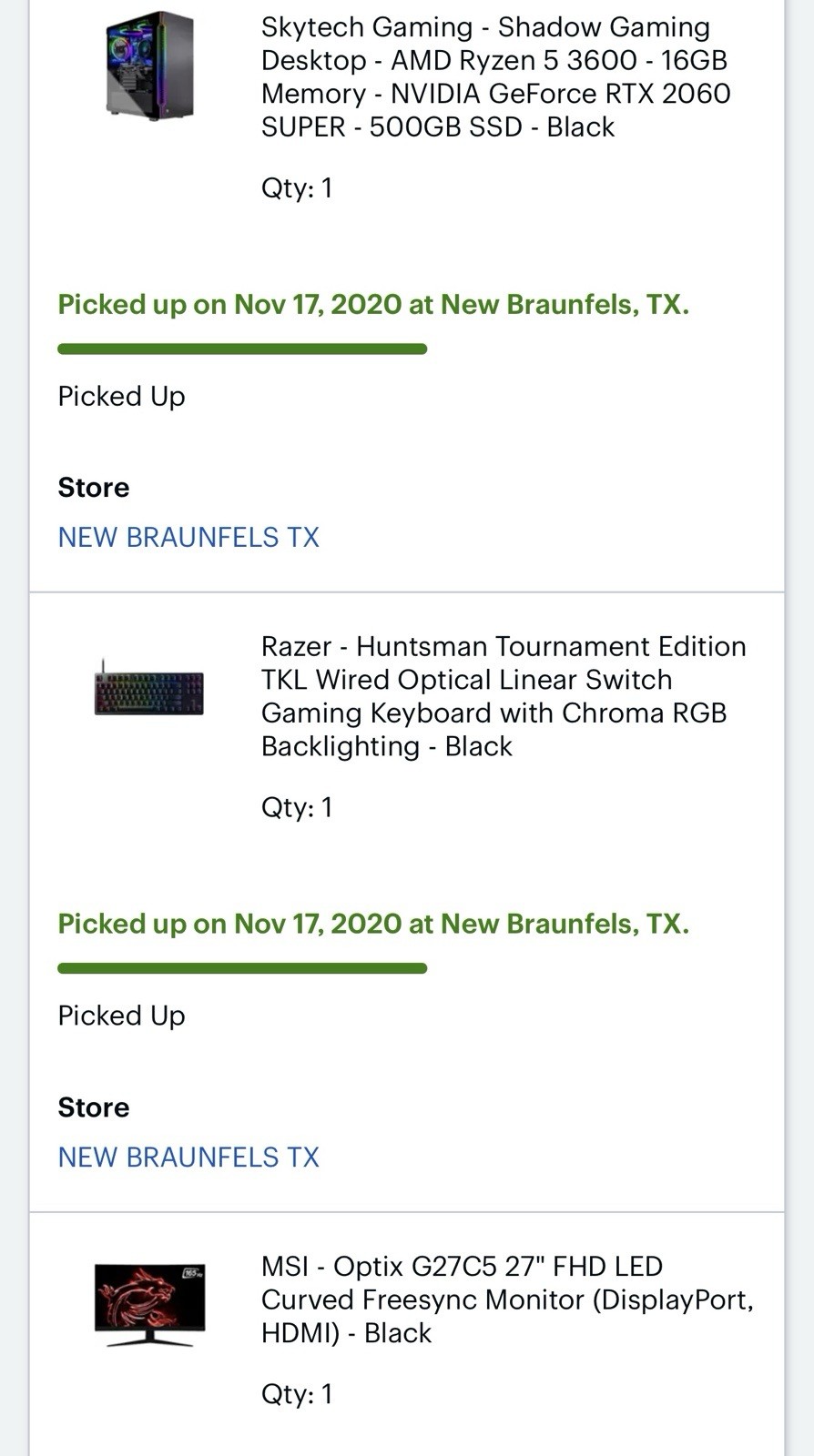The height and width of the screenshot is (1456, 814).
Task: Tap the 165Hz badge on the MSI monitor image
Action: [192, 1272]
